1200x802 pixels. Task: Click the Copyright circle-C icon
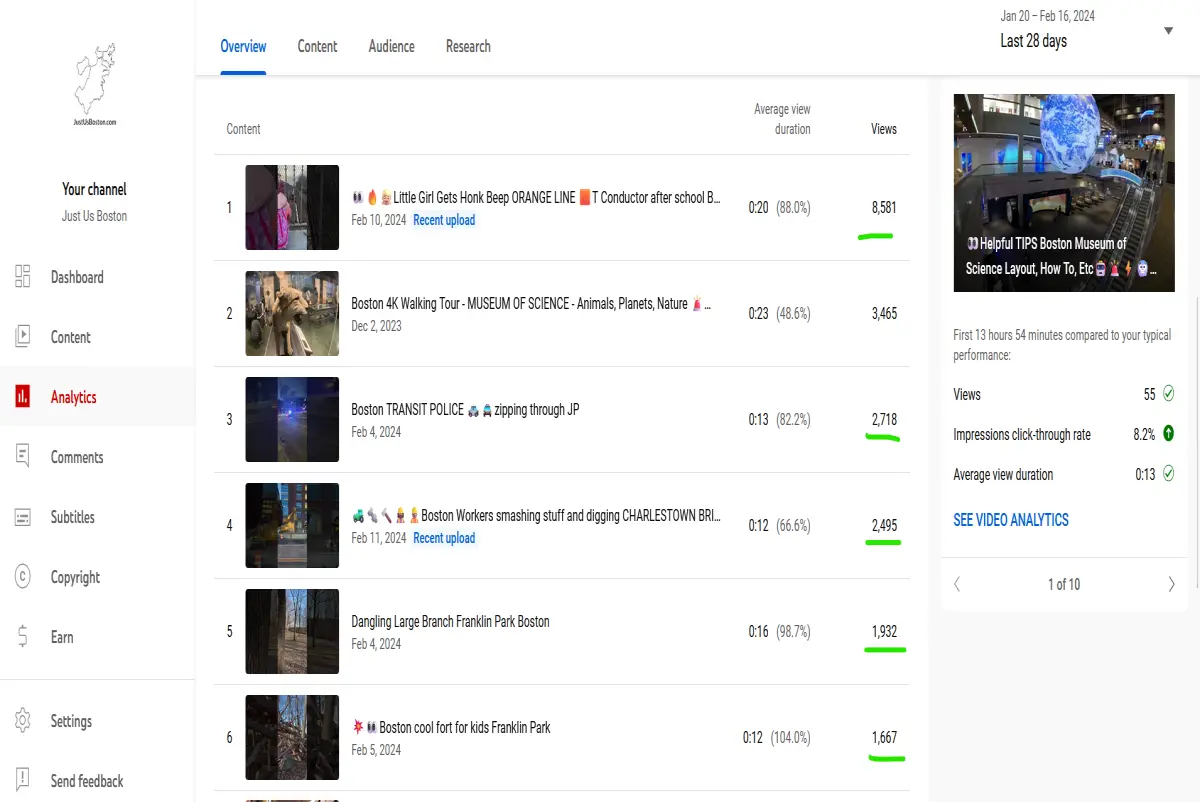click(x=23, y=577)
